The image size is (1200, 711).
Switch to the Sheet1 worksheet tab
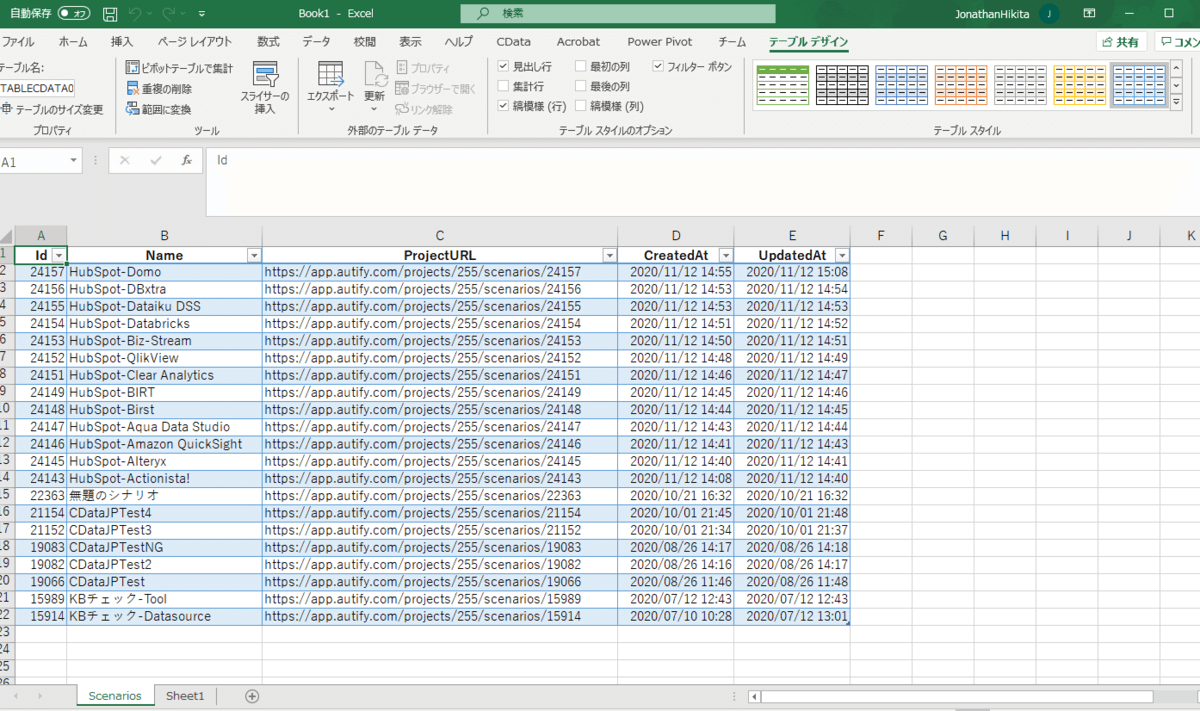pyautogui.click(x=185, y=696)
